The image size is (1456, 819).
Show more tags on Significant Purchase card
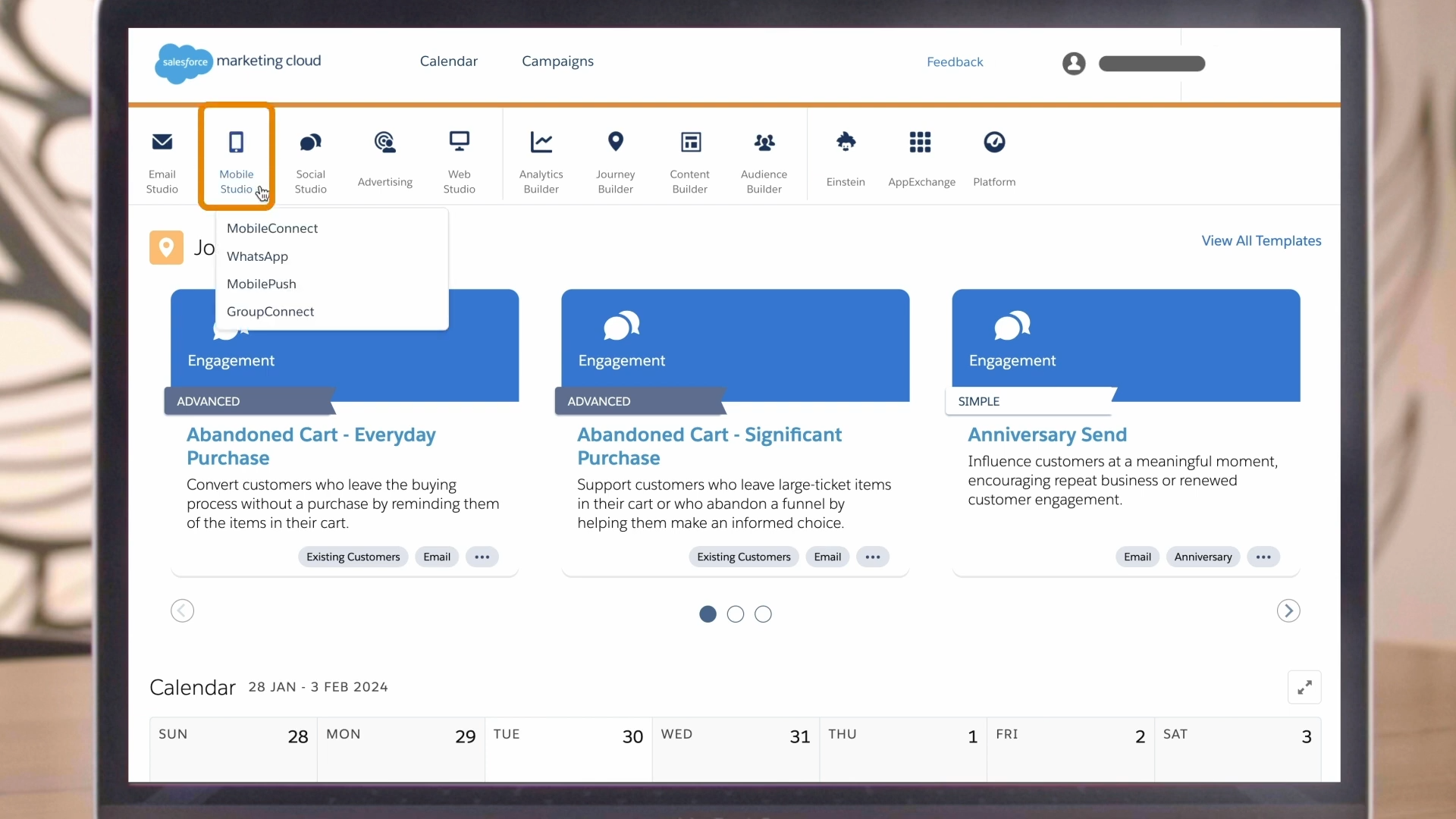pyautogui.click(x=873, y=557)
